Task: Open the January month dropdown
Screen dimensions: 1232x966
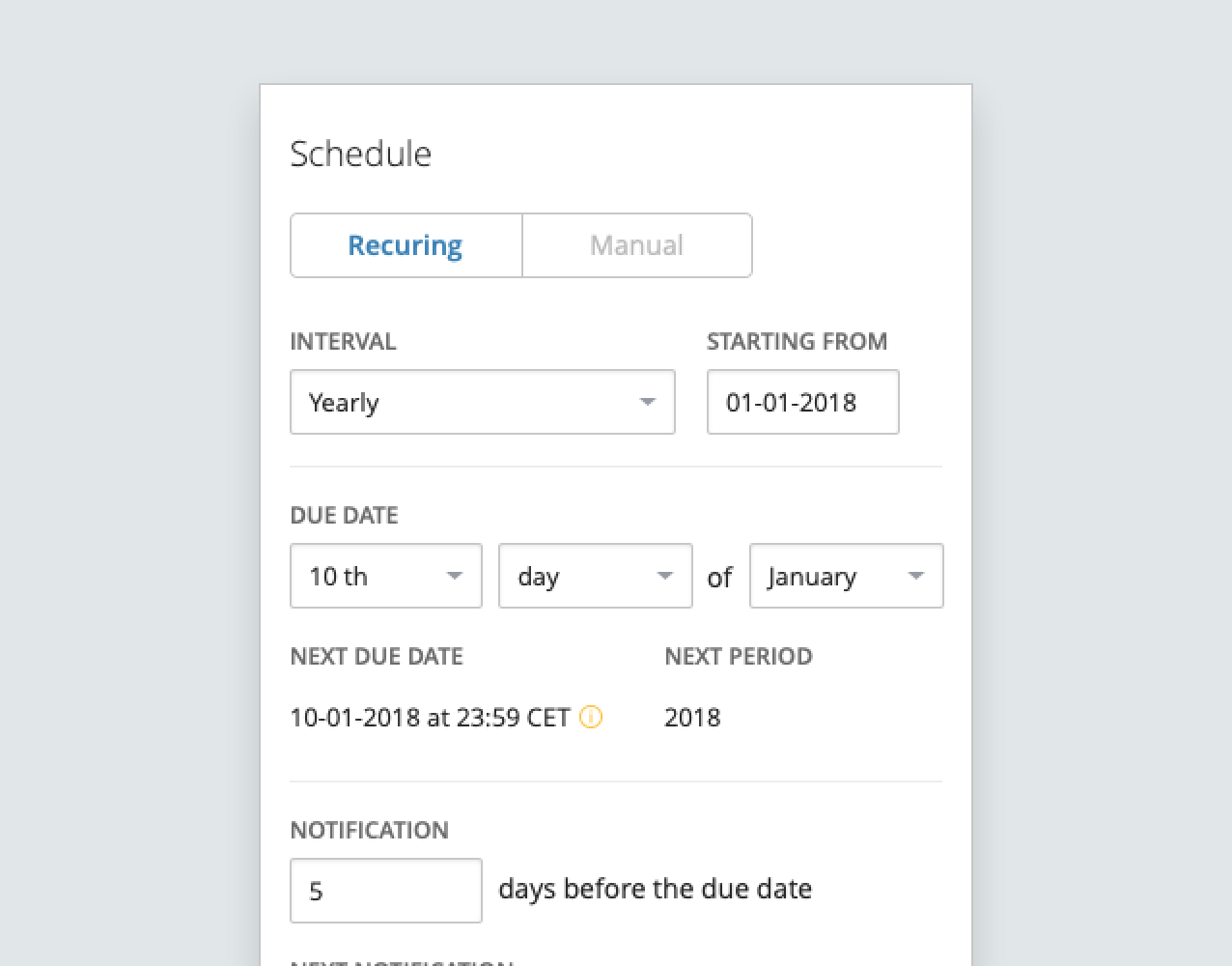Action: pyautogui.click(x=846, y=576)
